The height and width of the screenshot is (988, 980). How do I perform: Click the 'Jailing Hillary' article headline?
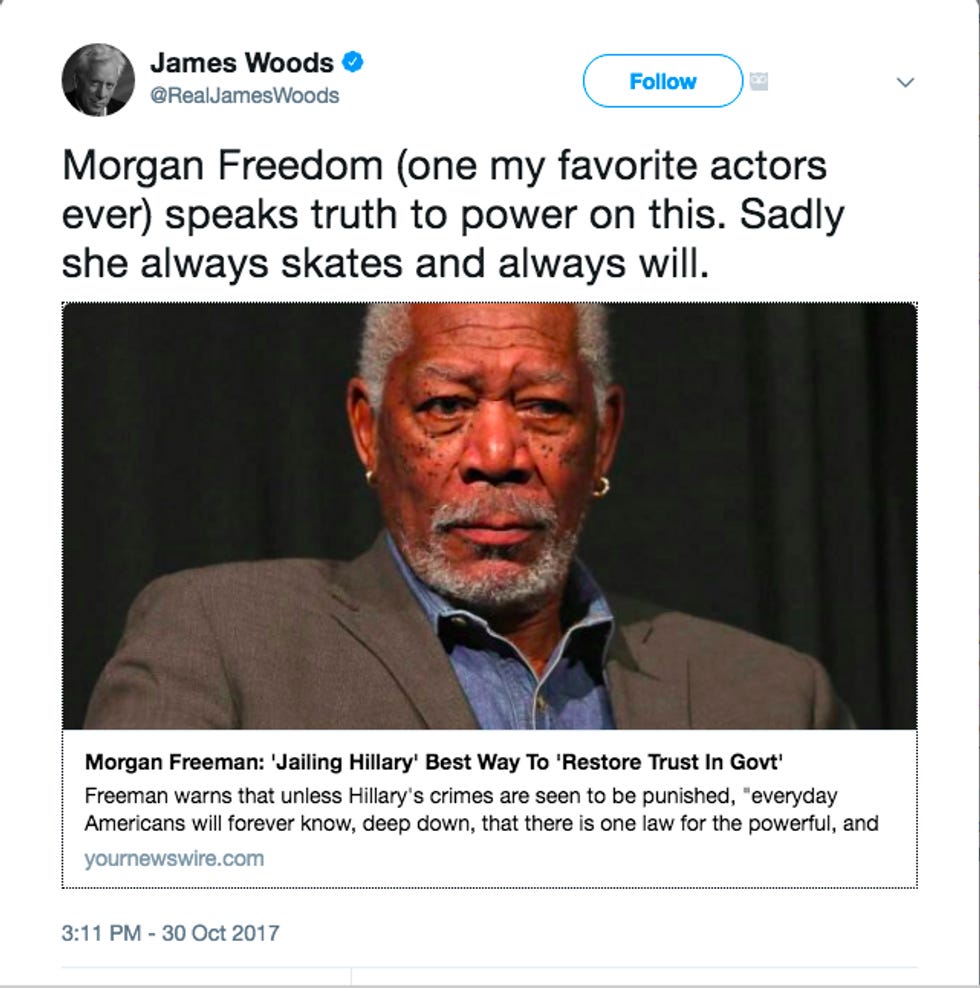tap(434, 762)
